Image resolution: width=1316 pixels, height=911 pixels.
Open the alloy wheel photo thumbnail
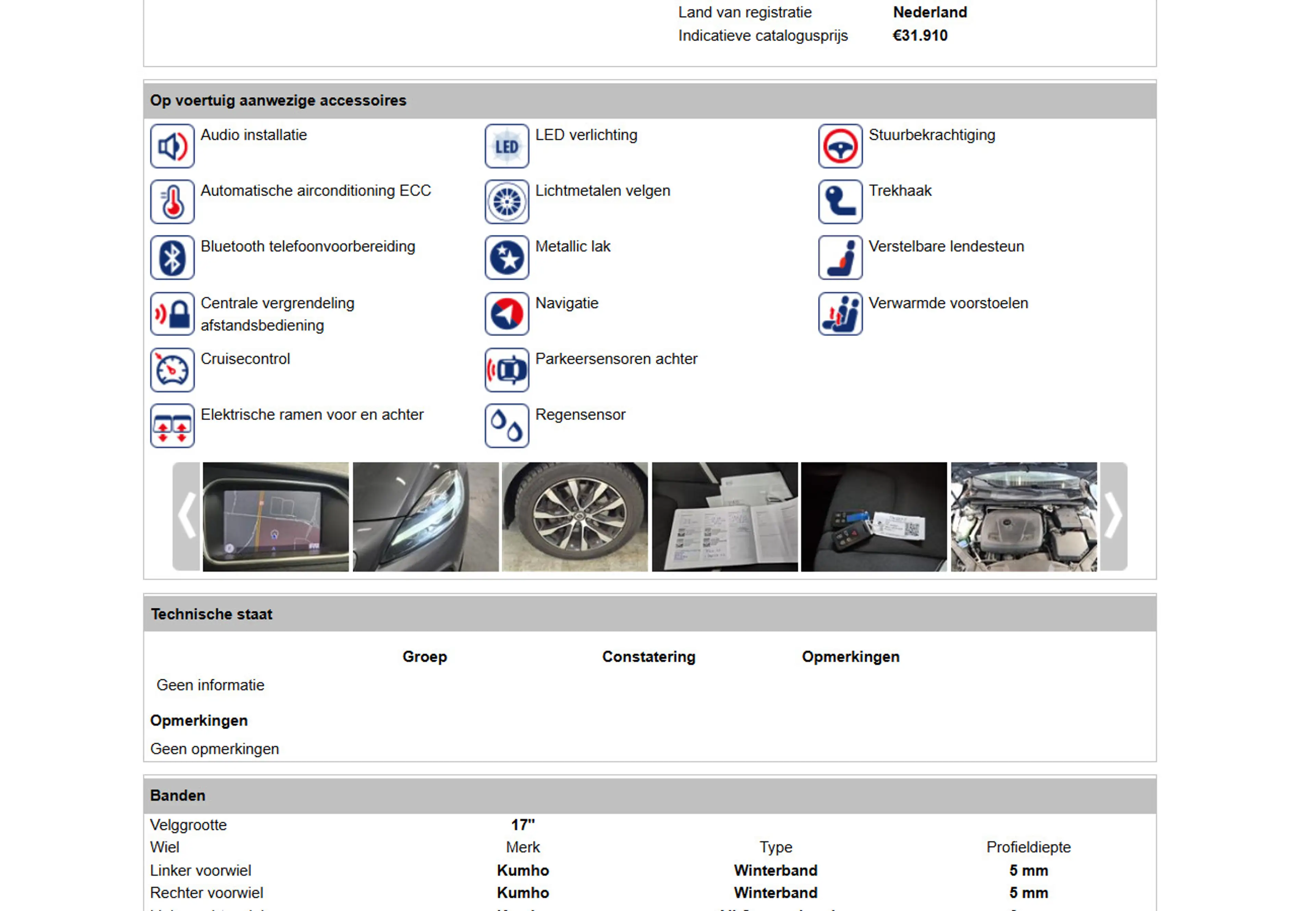point(575,517)
